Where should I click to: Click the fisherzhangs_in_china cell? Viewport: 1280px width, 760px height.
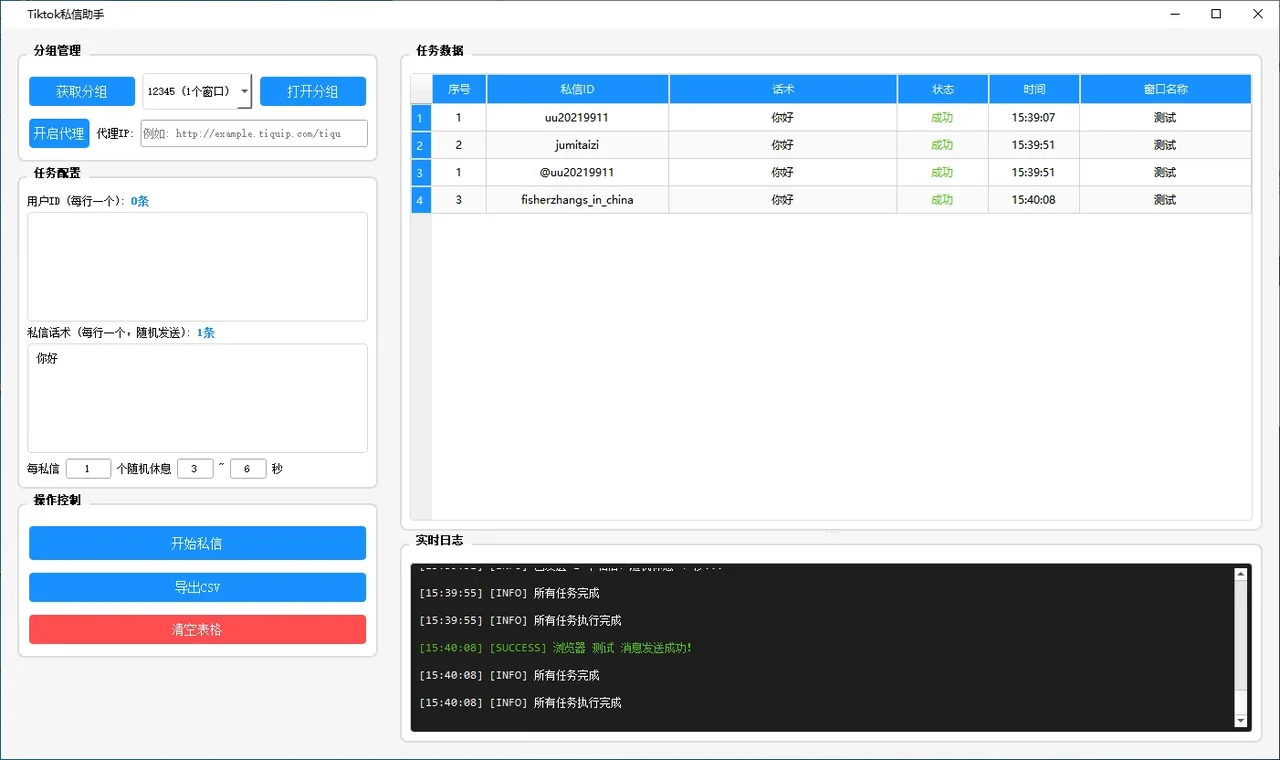577,200
